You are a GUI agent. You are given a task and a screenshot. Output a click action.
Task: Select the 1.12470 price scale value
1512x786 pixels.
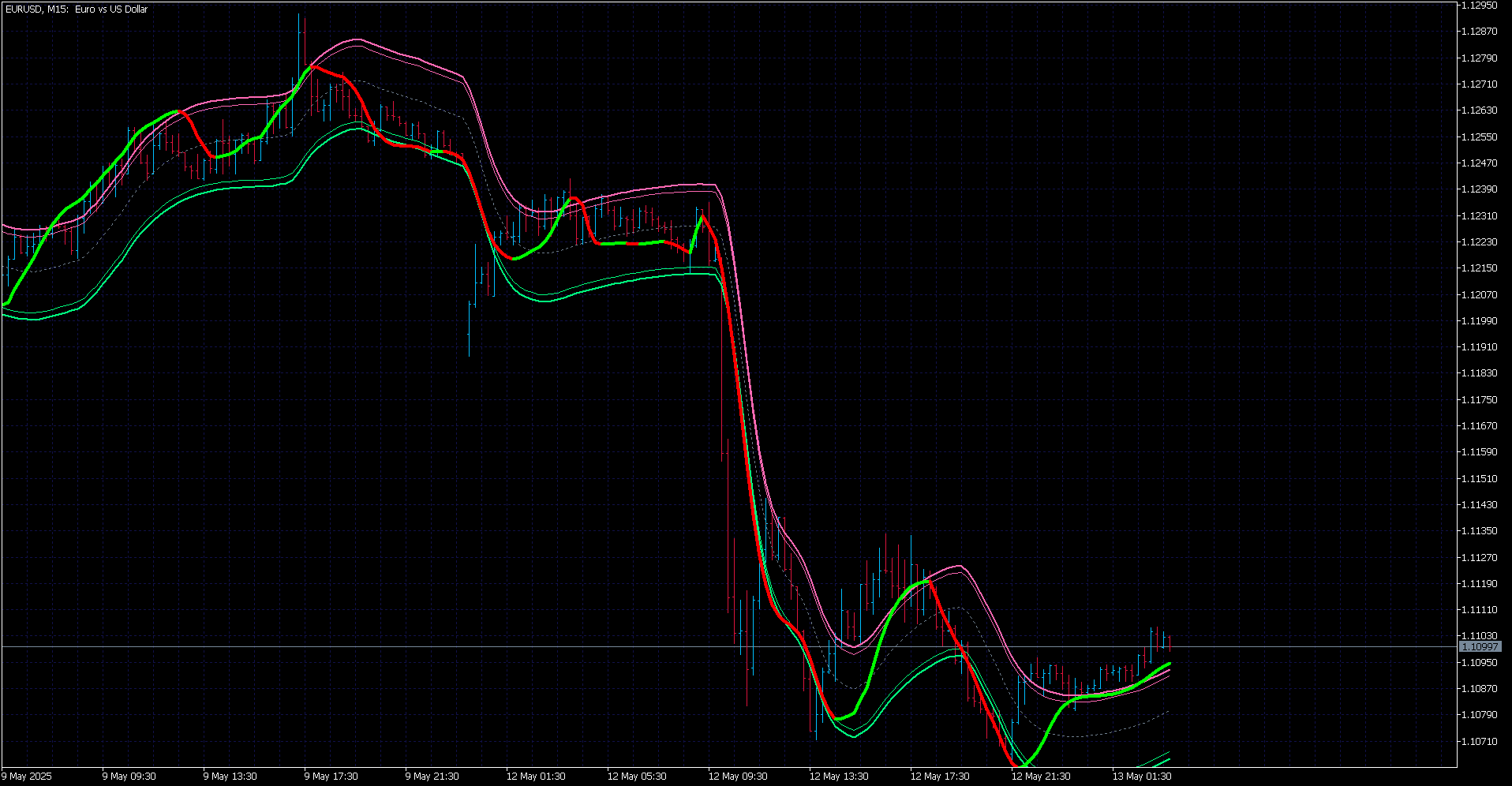(x=1480, y=163)
